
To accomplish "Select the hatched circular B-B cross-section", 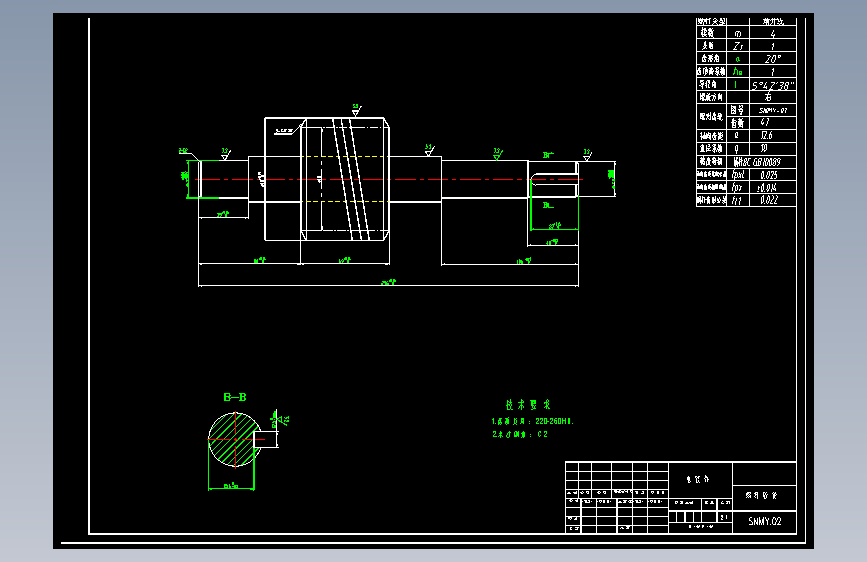I will [x=234, y=439].
